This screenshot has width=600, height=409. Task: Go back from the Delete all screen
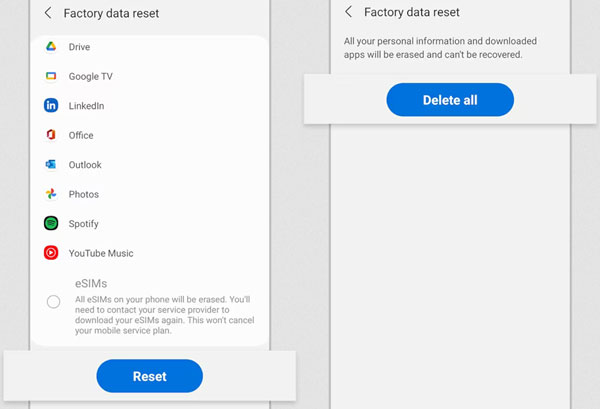click(348, 12)
